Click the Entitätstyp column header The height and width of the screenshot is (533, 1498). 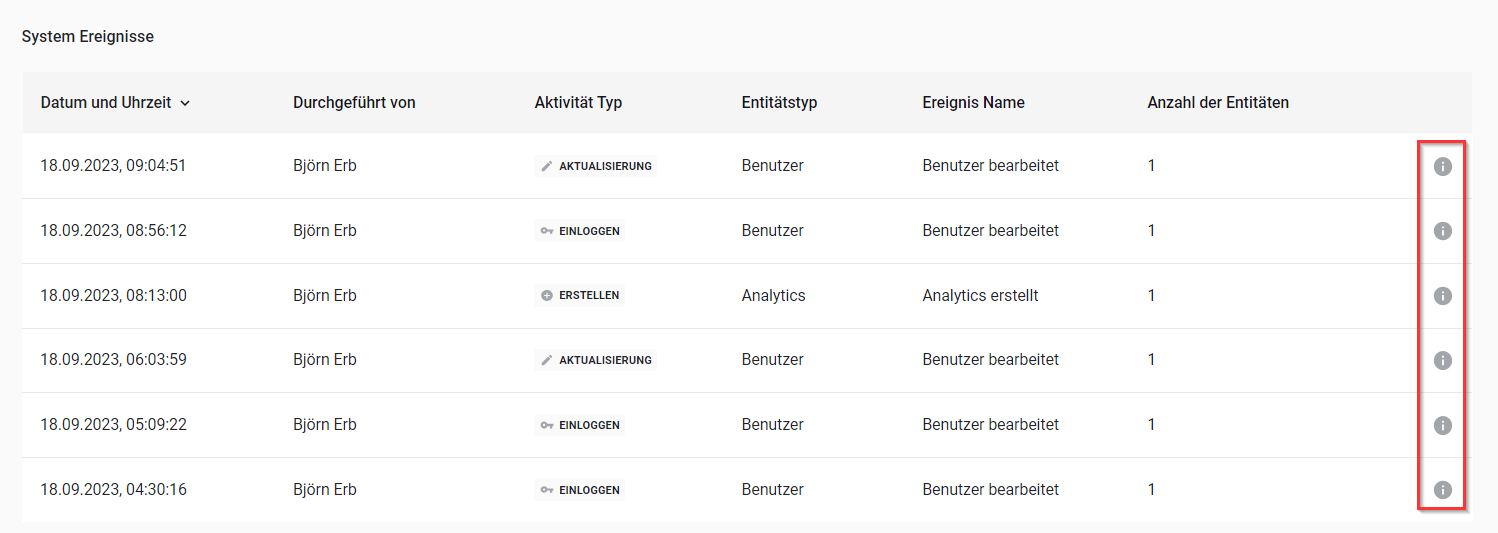779,102
